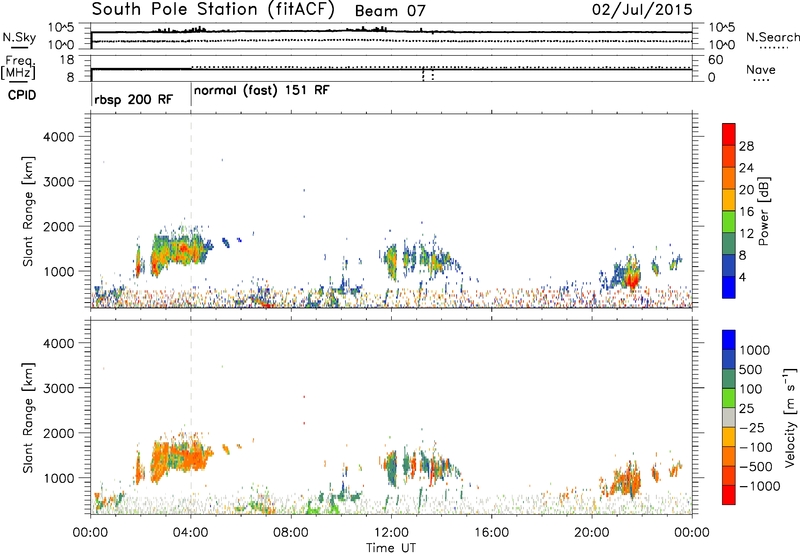Click the 'Beam 07' label
Image resolution: width=800 pixels, height=554 pixels.
point(390,11)
